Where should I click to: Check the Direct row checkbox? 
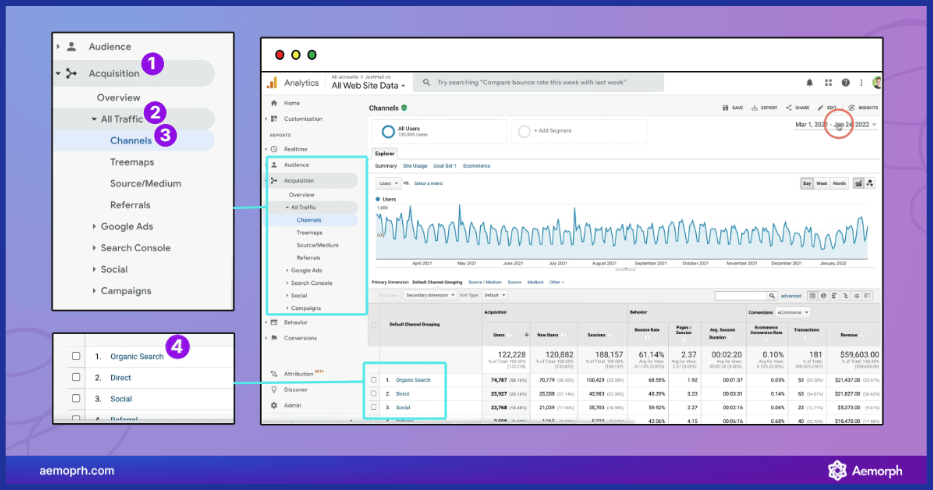coord(374,394)
